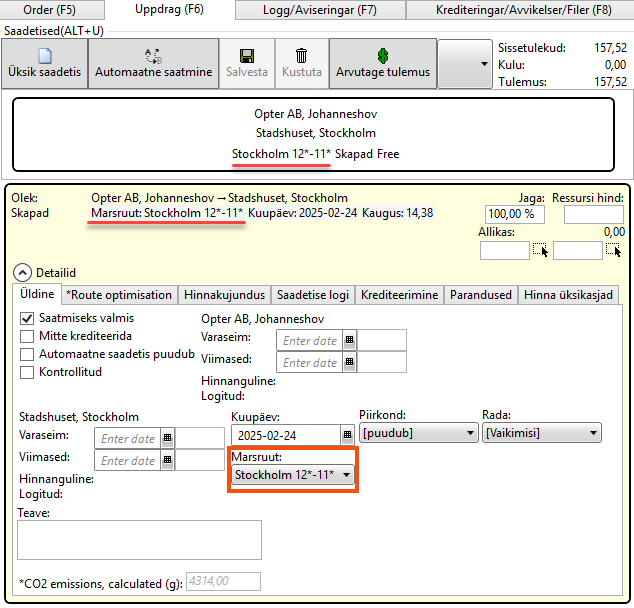Tick the Kontrollitud checkbox

(27, 372)
